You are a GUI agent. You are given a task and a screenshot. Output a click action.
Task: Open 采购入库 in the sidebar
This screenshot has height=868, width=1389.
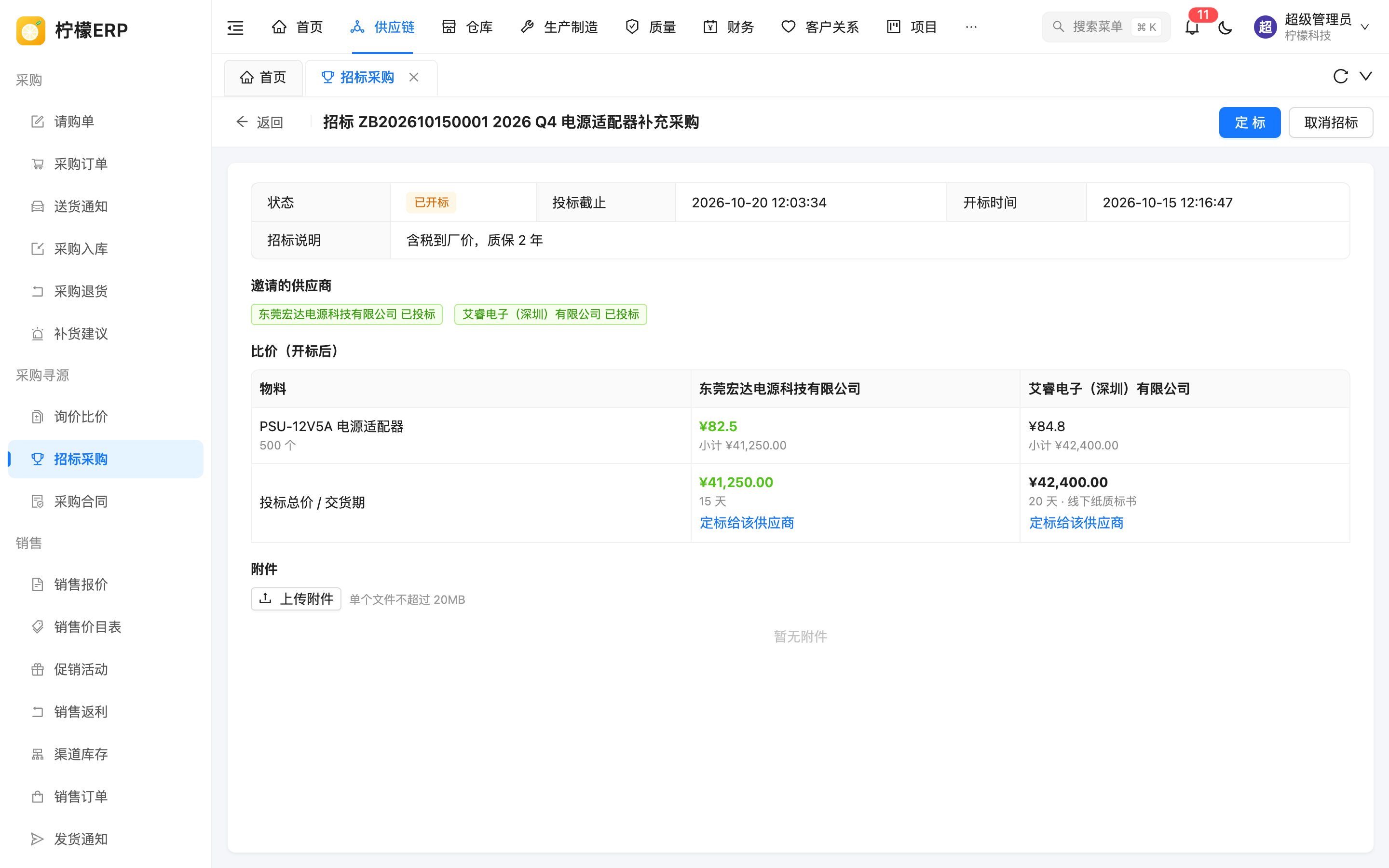coord(106,249)
